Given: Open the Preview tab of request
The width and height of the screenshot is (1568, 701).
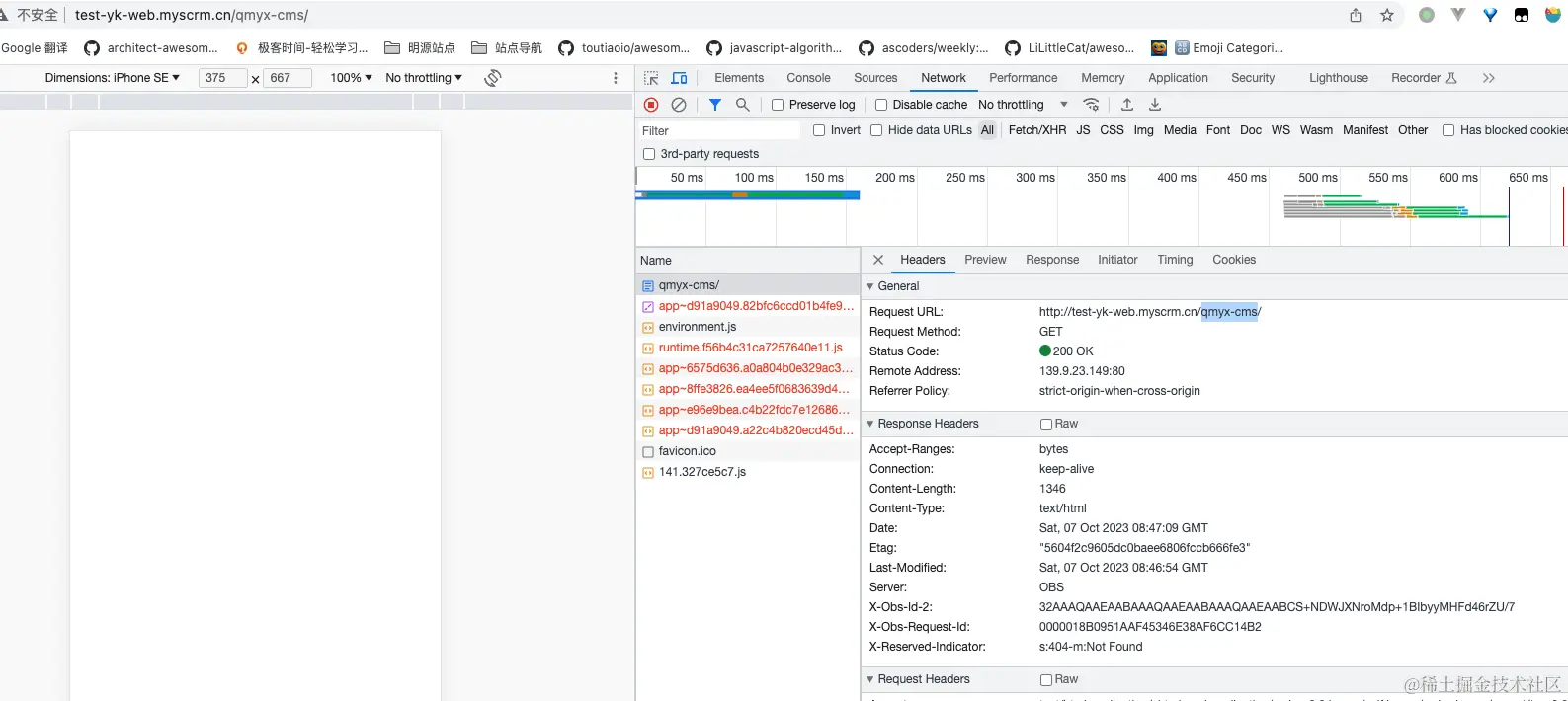Looking at the screenshot, I should 985,260.
